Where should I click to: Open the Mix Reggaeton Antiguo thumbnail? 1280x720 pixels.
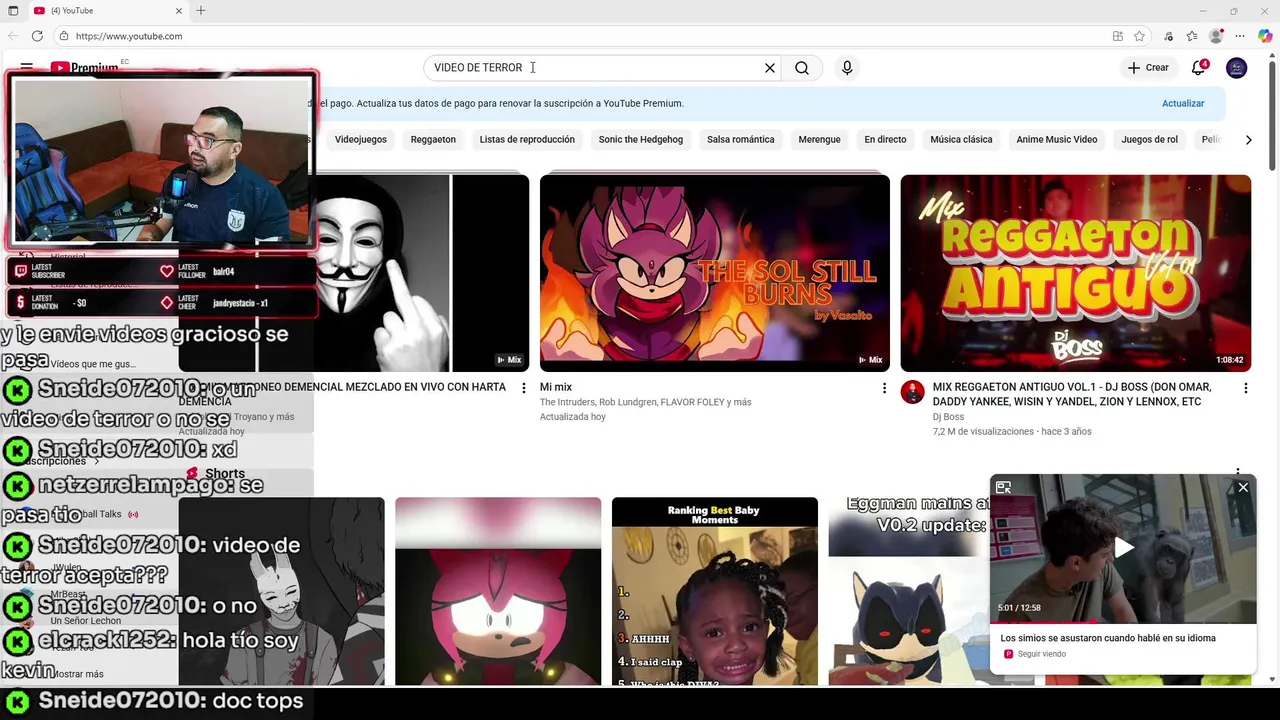tap(1076, 273)
